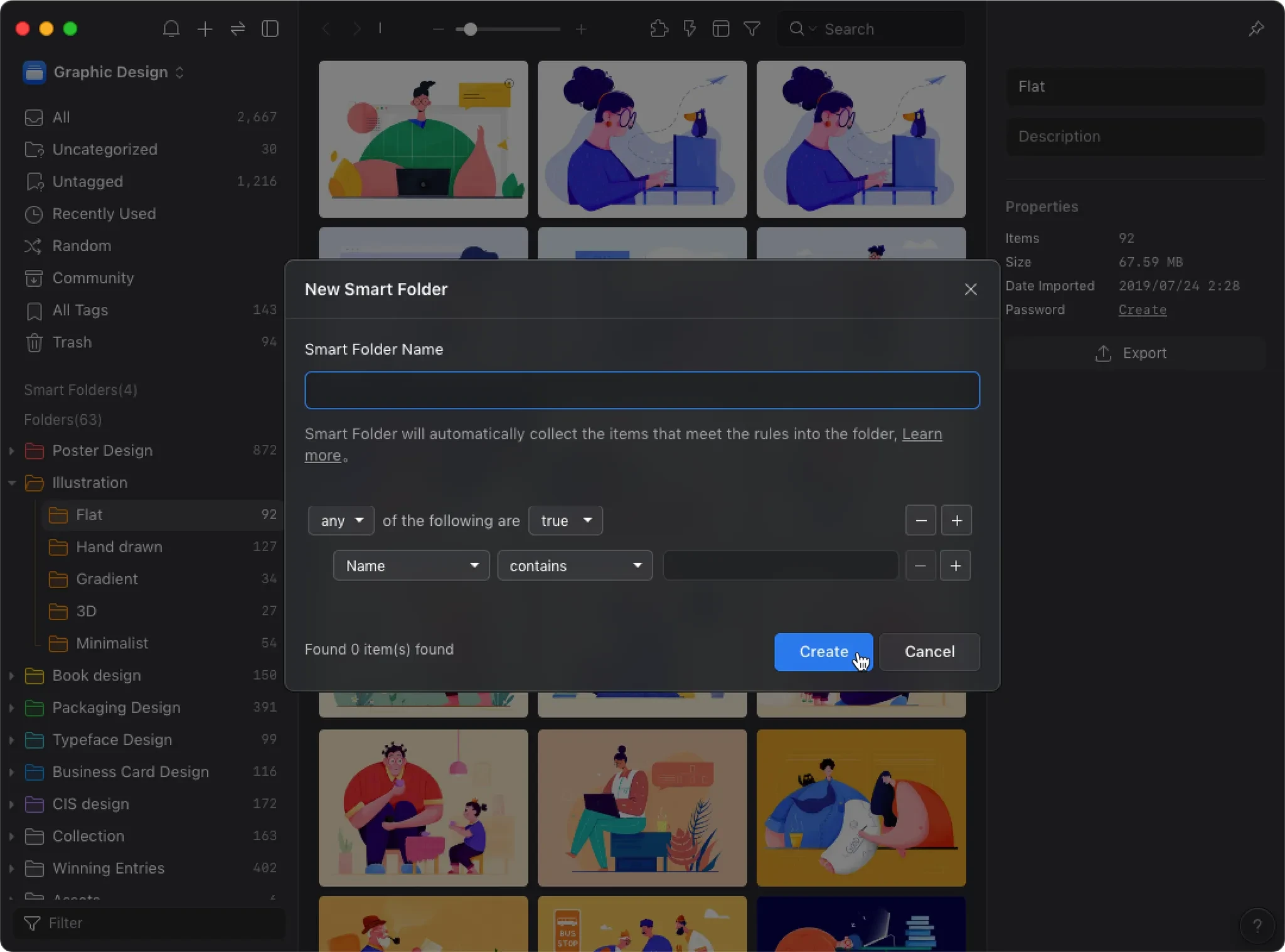Click the zoom out minus icon in toolbar

(438, 29)
